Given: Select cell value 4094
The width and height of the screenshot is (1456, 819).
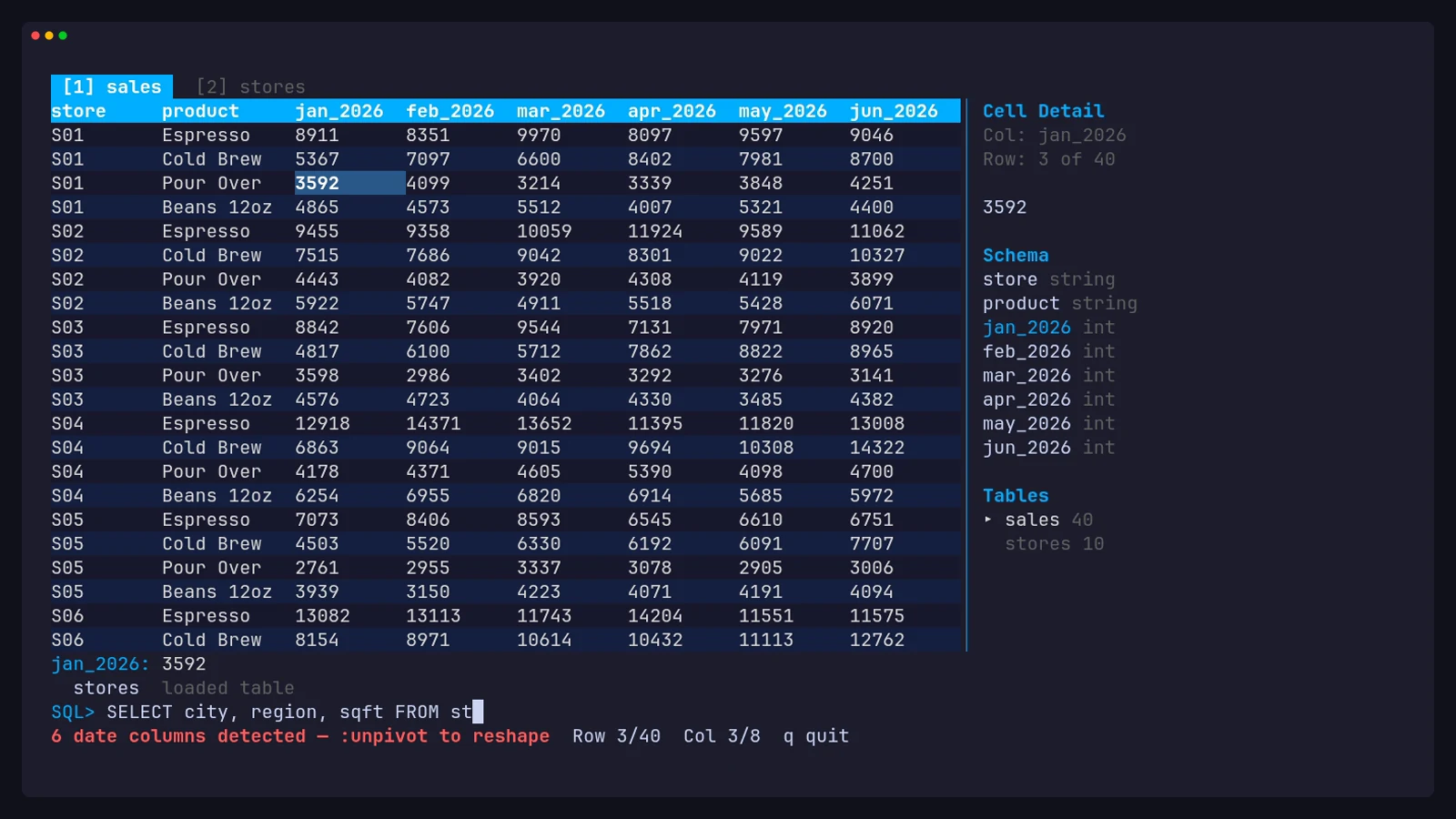Looking at the screenshot, I should (872, 591).
